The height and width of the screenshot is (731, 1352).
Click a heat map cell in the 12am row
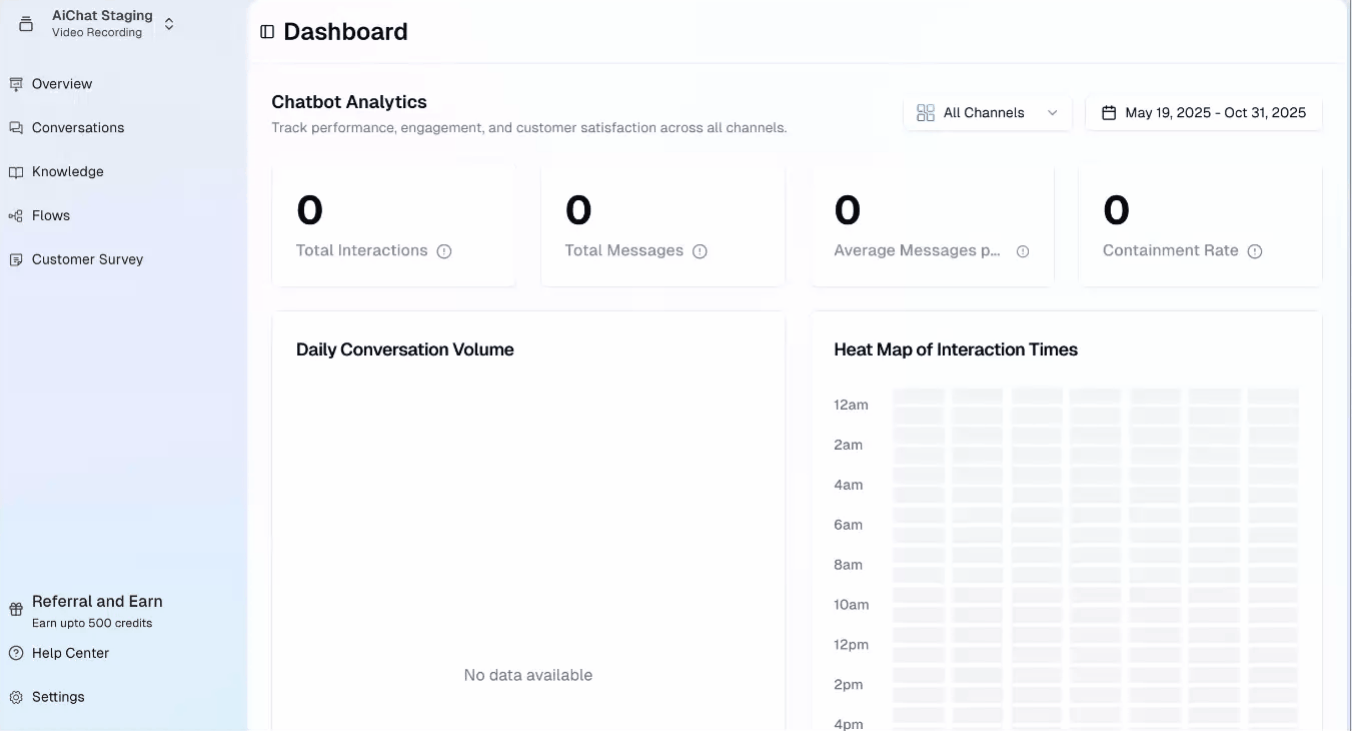917,396
